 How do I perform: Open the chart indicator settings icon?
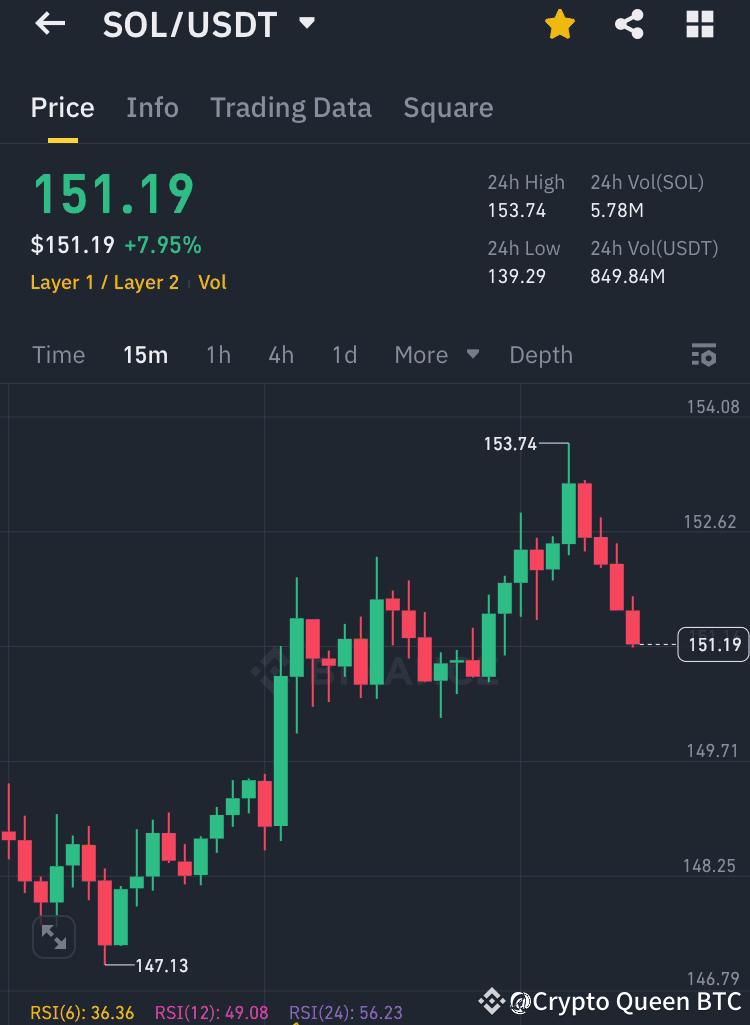(x=704, y=355)
